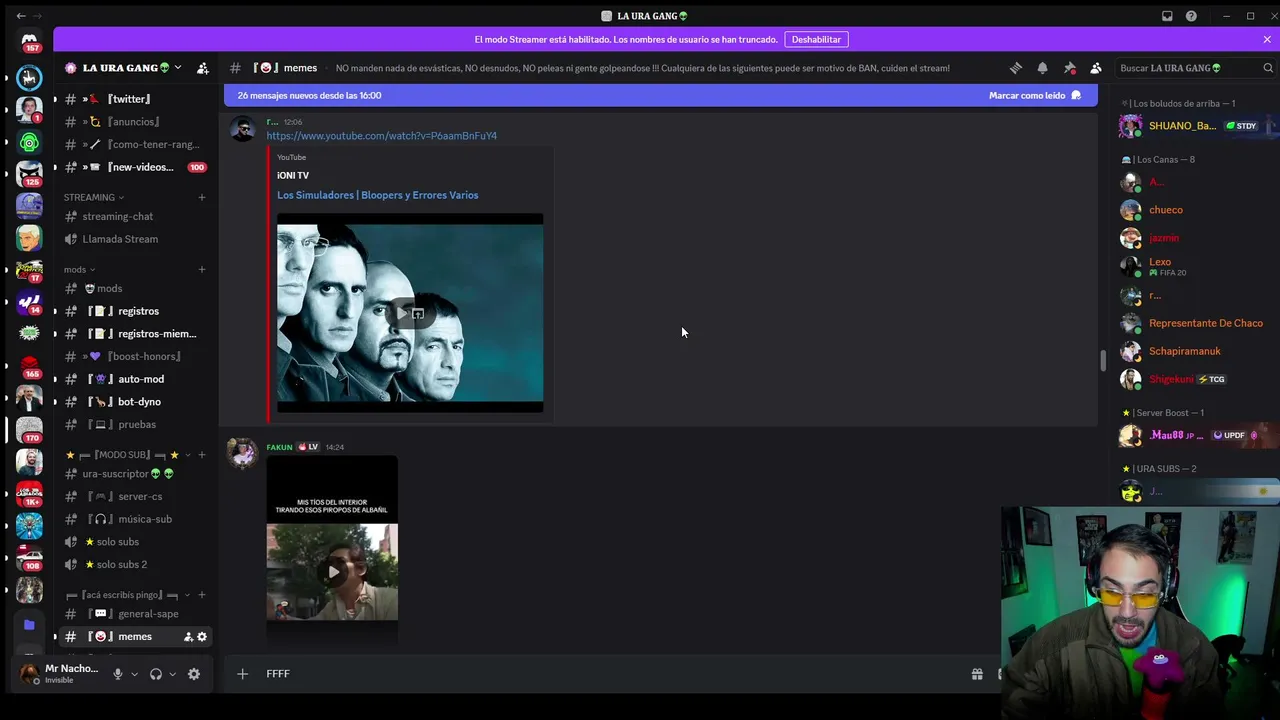Add channel to MODO SUB category
Image resolution: width=1280 pixels, height=720 pixels.
[x=202, y=455]
